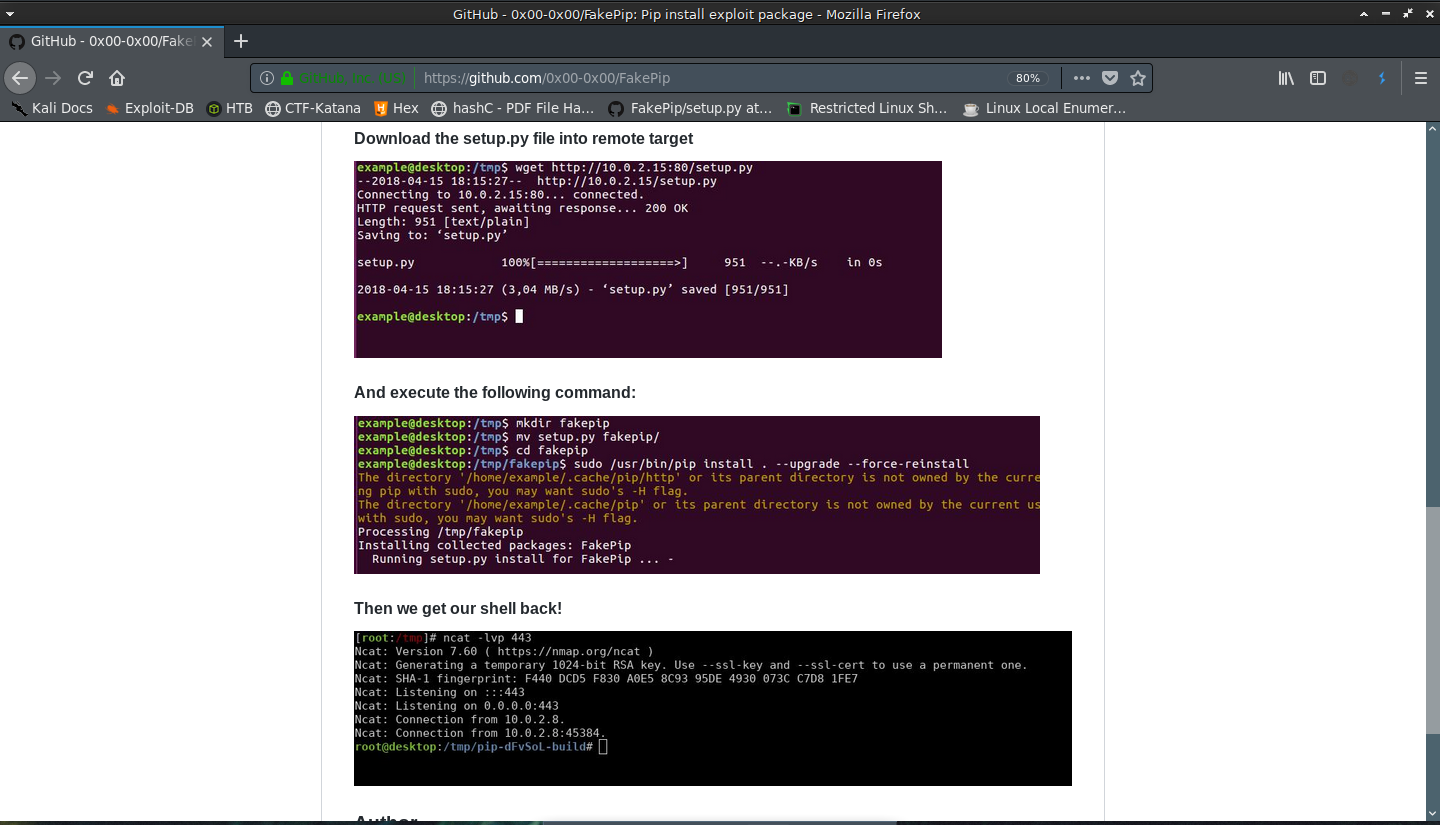Click the dim circular extension icon

(1351, 78)
